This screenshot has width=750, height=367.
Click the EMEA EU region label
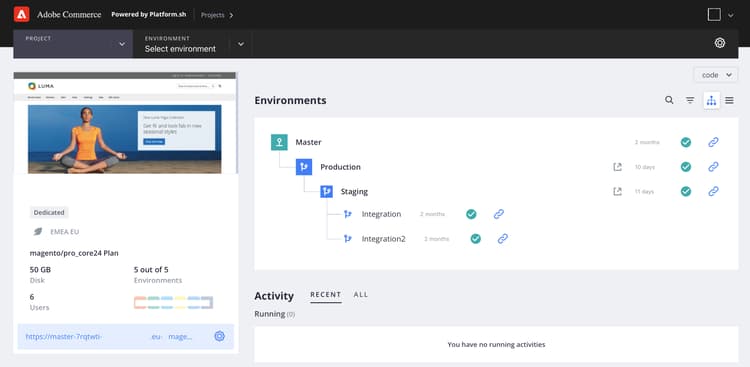point(65,232)
